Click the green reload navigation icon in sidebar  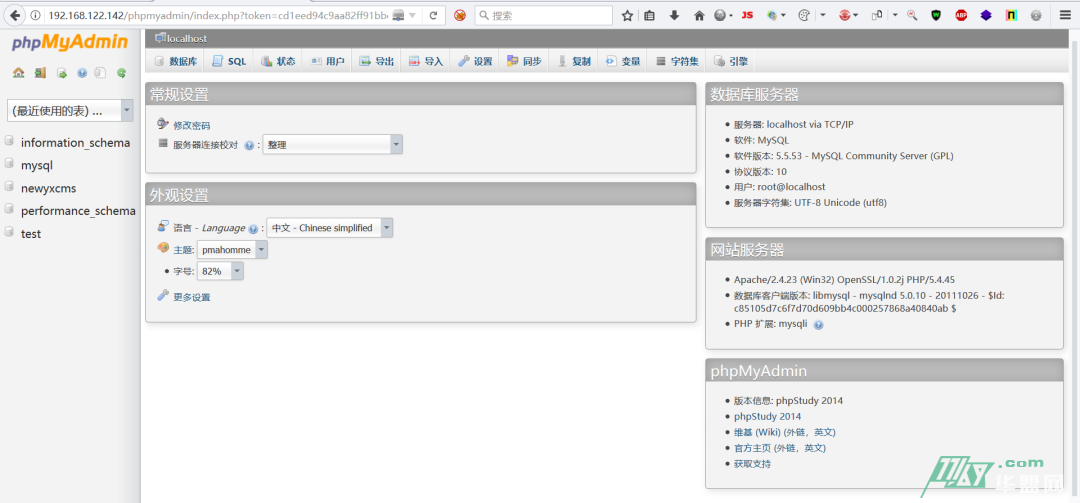pyautogui.click(x=121, y=73)
